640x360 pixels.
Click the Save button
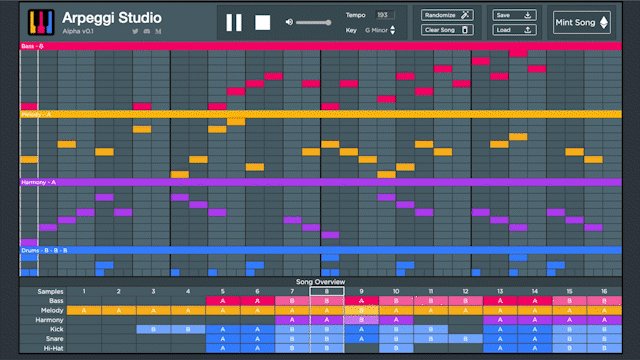tap(514, 15)
